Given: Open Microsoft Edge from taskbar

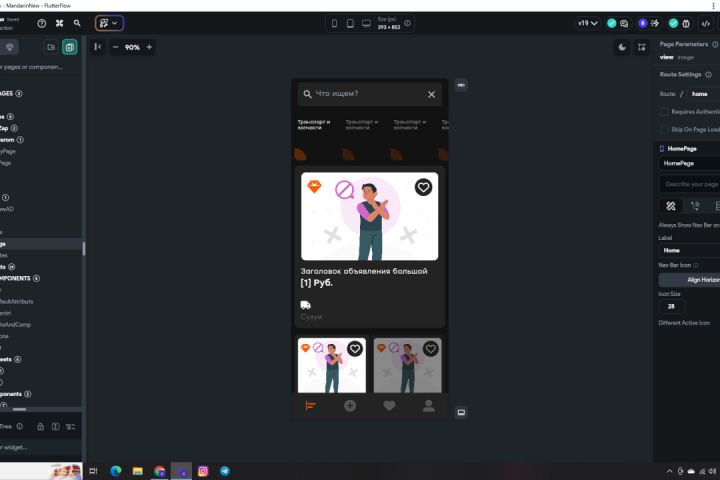Looking at the screenshot, I should (116, 471).
